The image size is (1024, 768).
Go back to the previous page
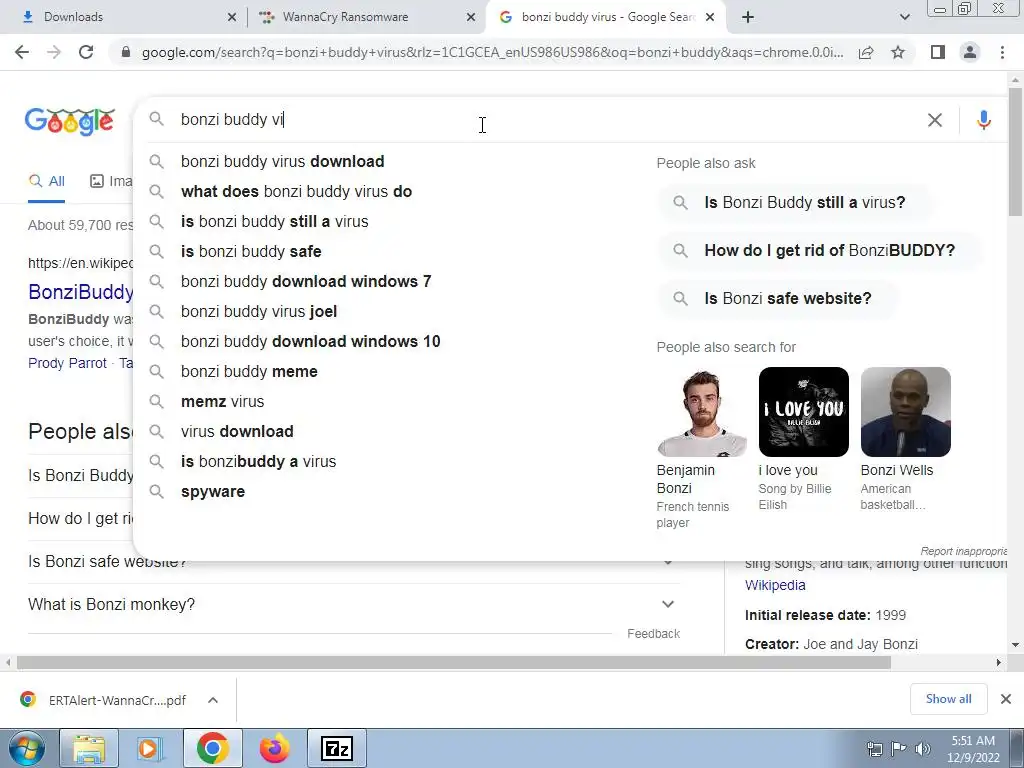(x=22, y=52)
